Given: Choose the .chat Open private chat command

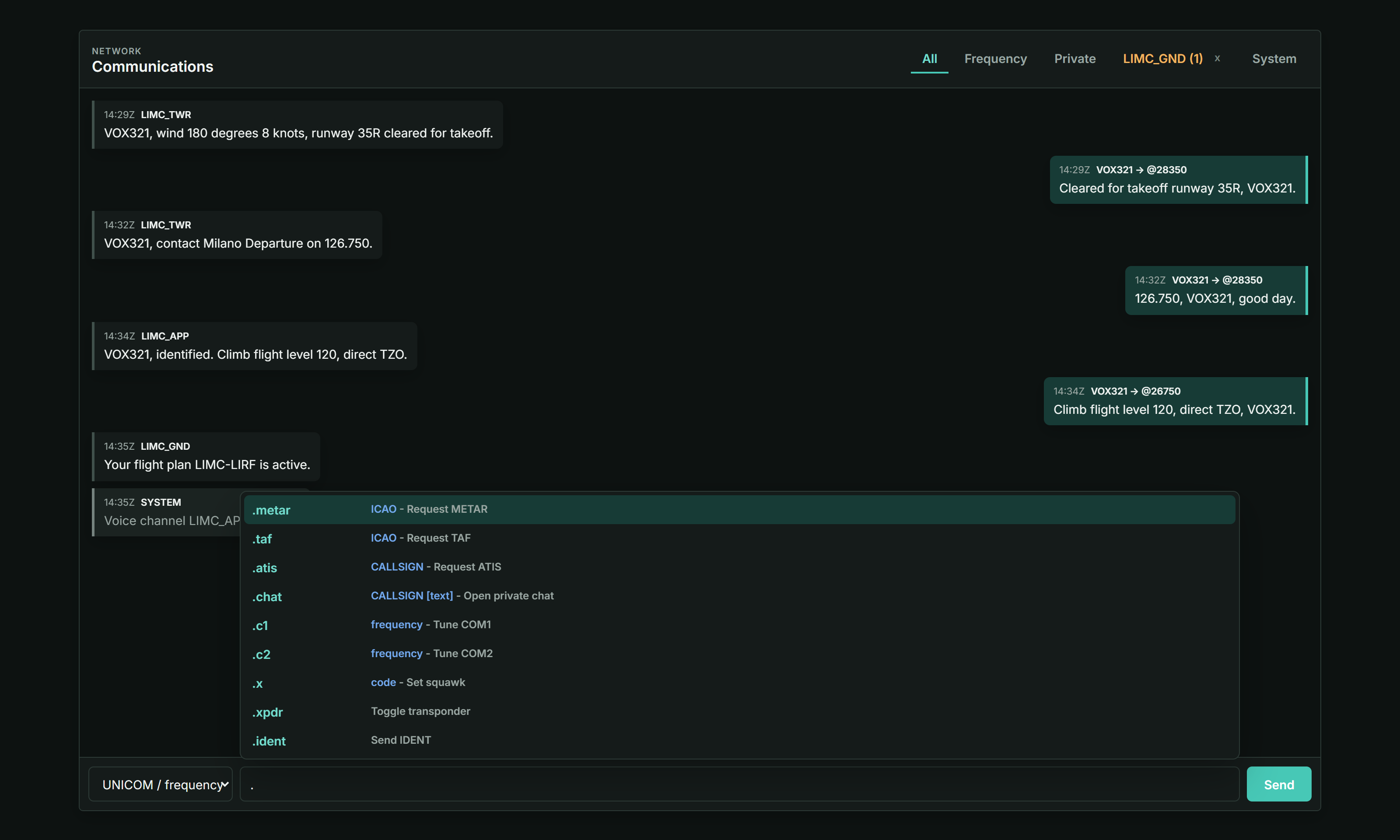Looking at the screenshot, I should [739, 596].
